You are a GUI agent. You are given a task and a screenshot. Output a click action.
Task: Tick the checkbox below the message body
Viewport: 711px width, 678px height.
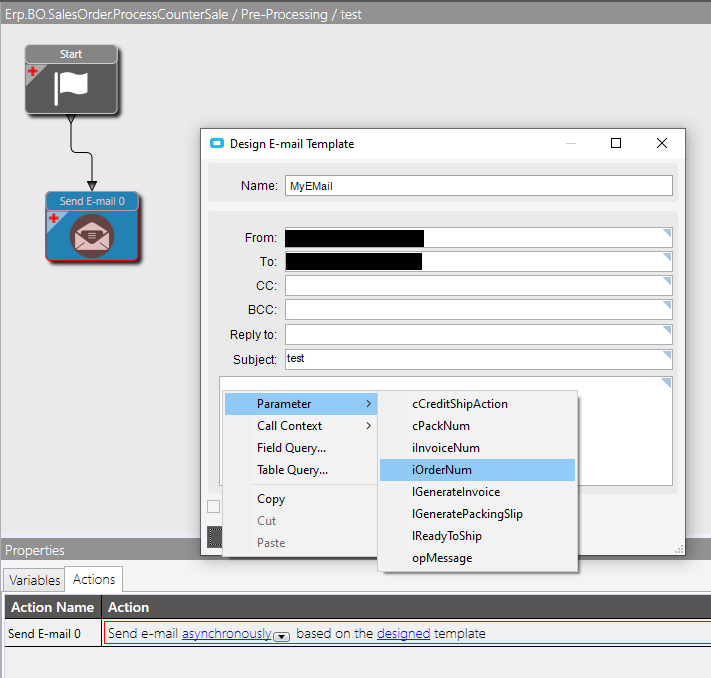pyautogui.click(x=214, y=506)
